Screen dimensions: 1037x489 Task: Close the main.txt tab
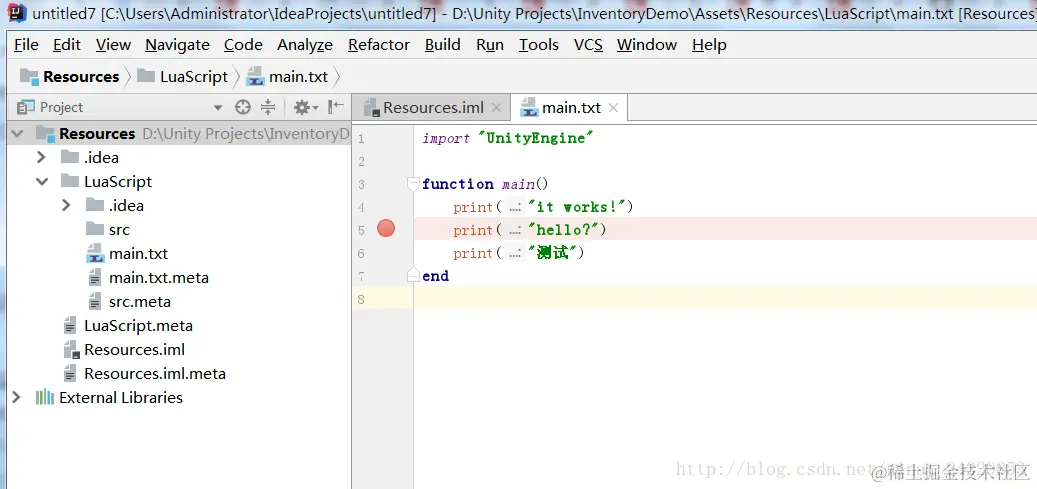[613, 108]
